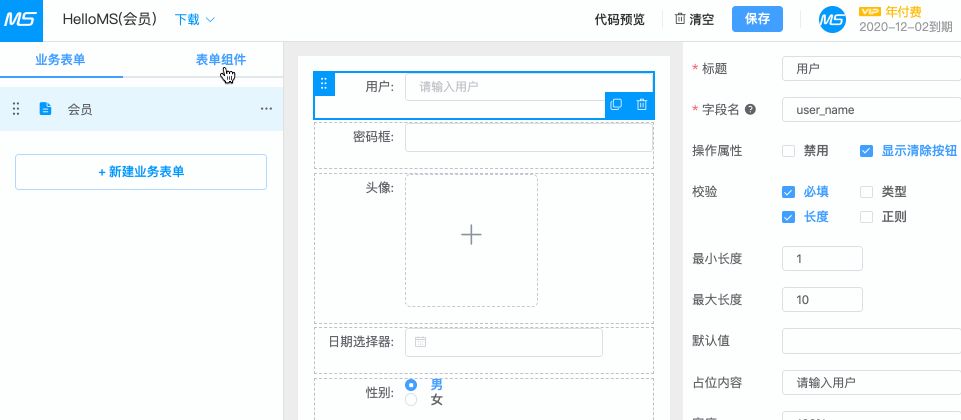This screenshot has height=420, width=961.
Task: Duplicate the selected 用户 field
Action: 617,104
